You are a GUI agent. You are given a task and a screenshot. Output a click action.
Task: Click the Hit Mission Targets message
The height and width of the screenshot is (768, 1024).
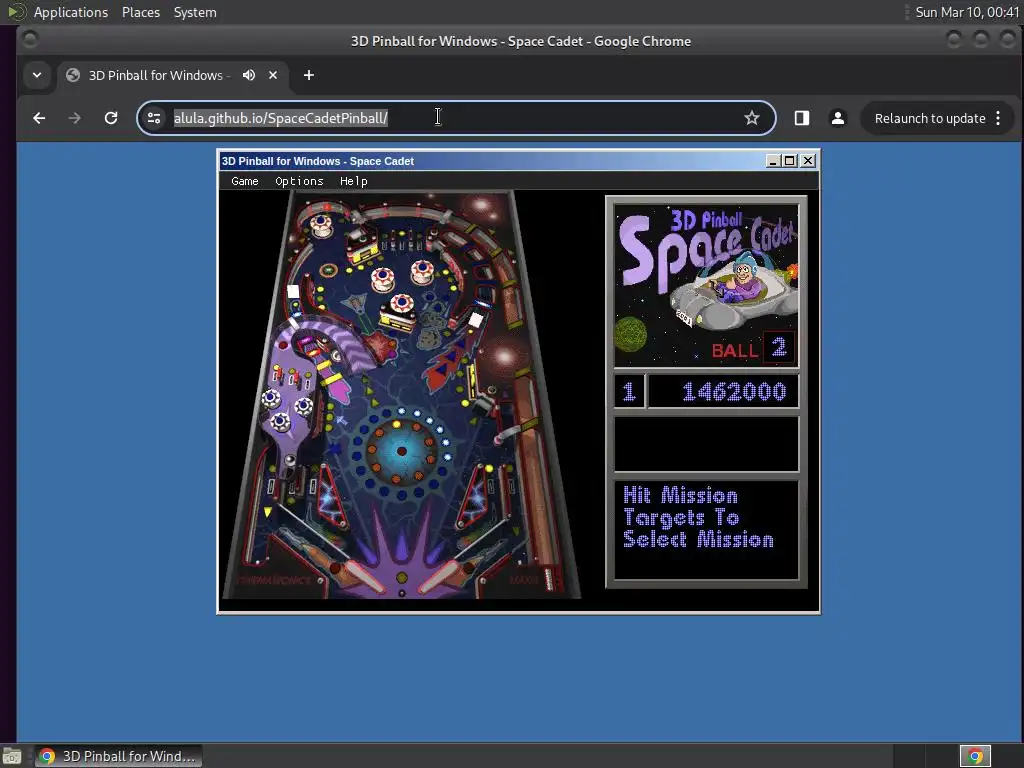pyautogui.click(x=698, y=517)
